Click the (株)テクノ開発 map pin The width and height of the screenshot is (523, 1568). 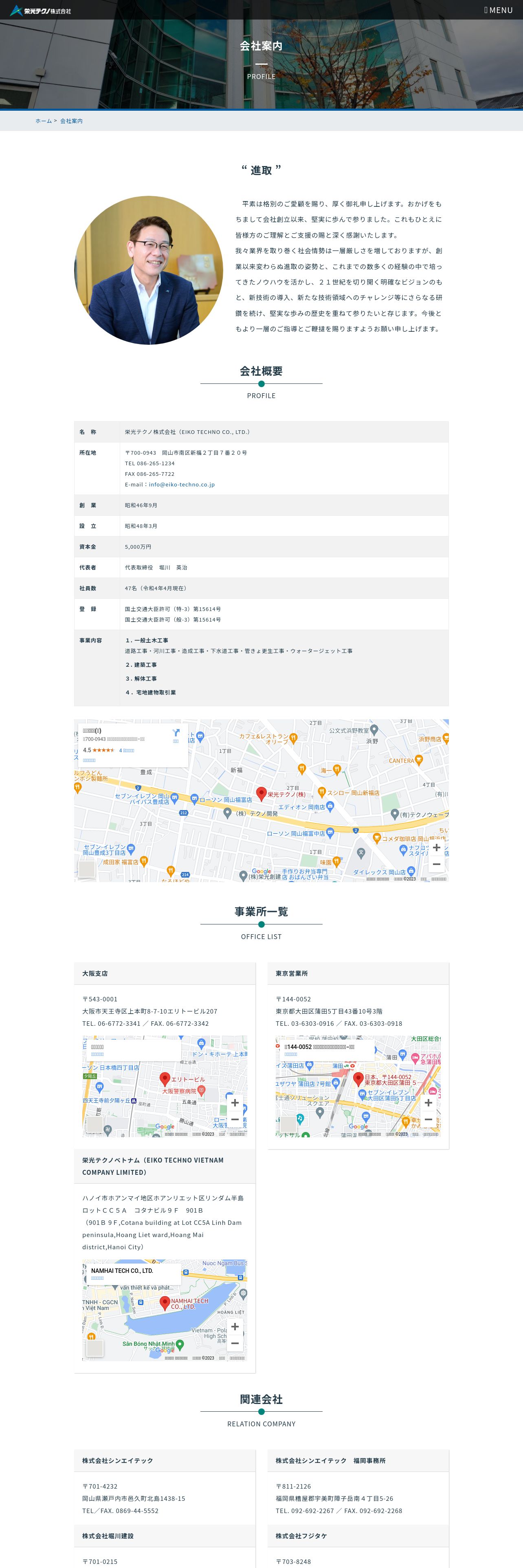(227, 812)
